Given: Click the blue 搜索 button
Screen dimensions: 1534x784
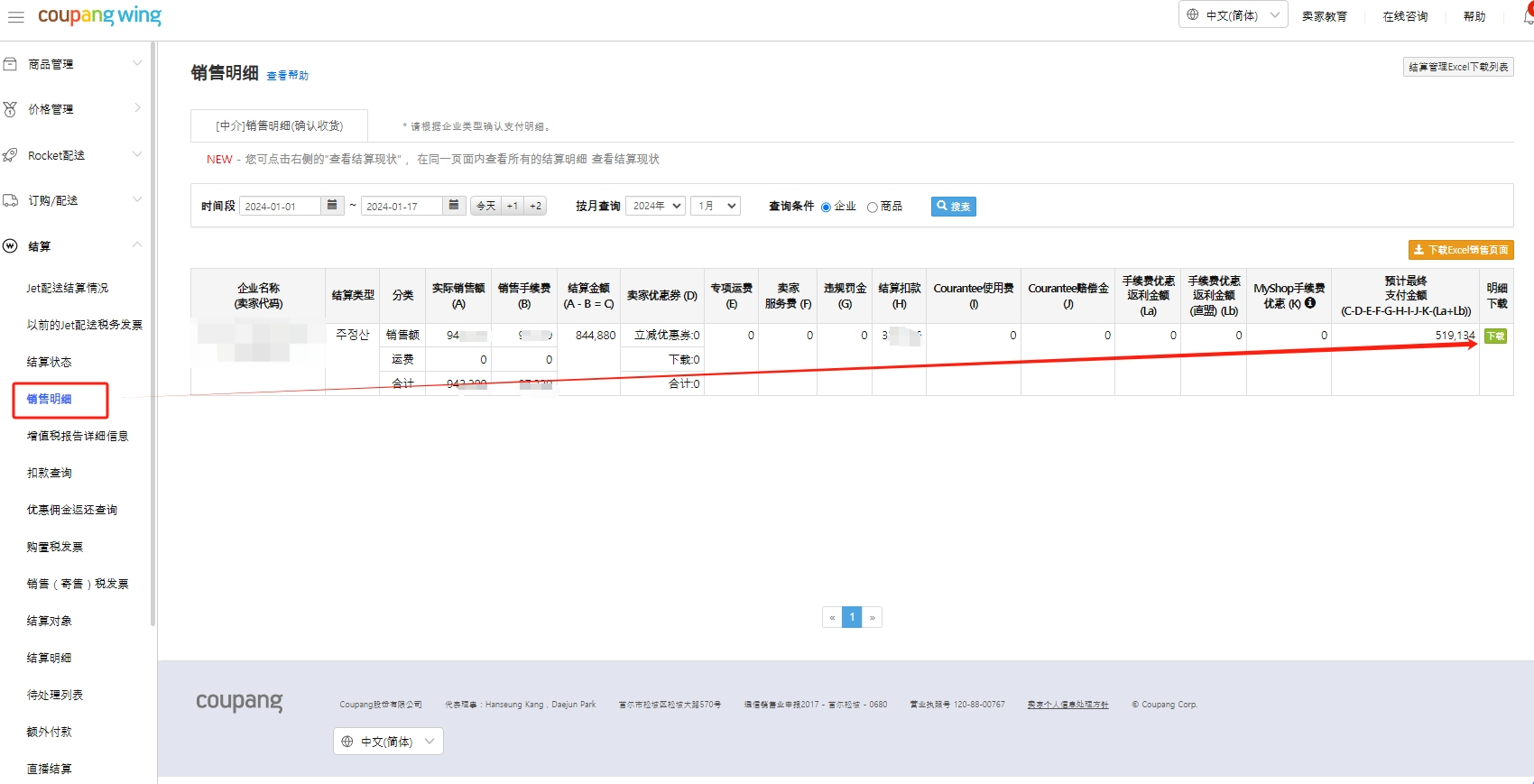Looking at the screenshot, I should tap(953, 207).
